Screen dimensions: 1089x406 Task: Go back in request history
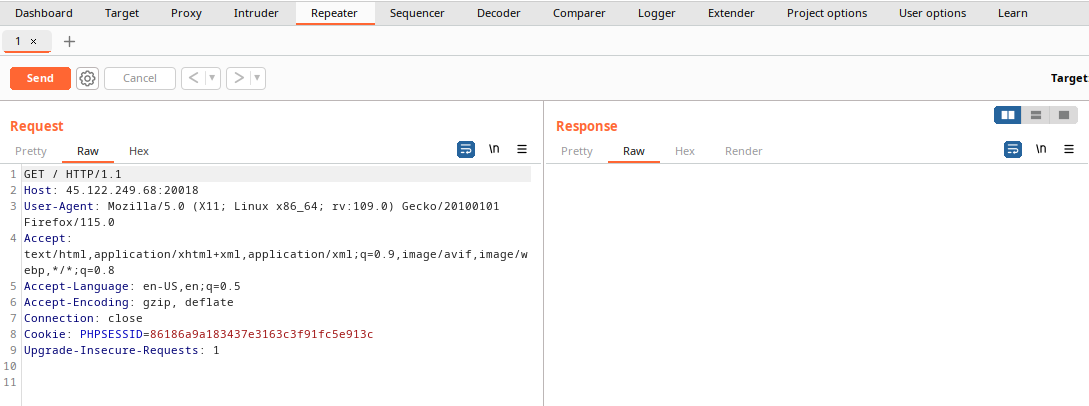point(194,78)
